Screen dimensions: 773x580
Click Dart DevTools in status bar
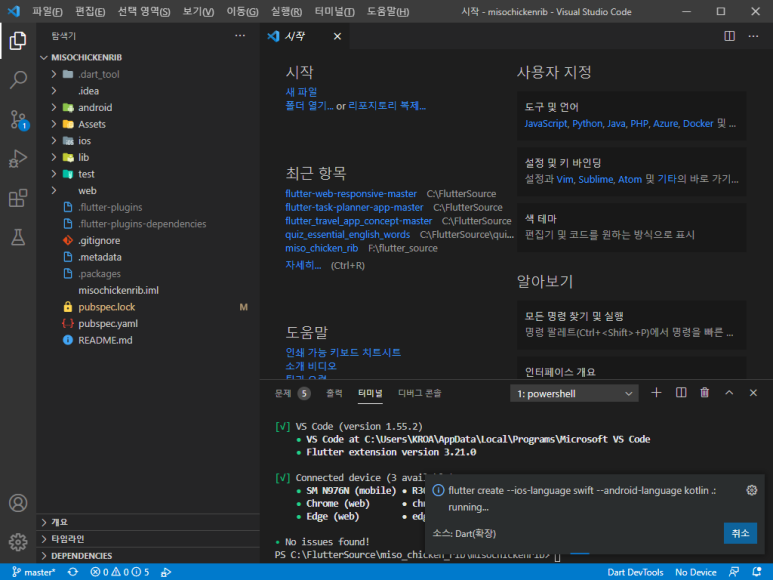[635, 572]
